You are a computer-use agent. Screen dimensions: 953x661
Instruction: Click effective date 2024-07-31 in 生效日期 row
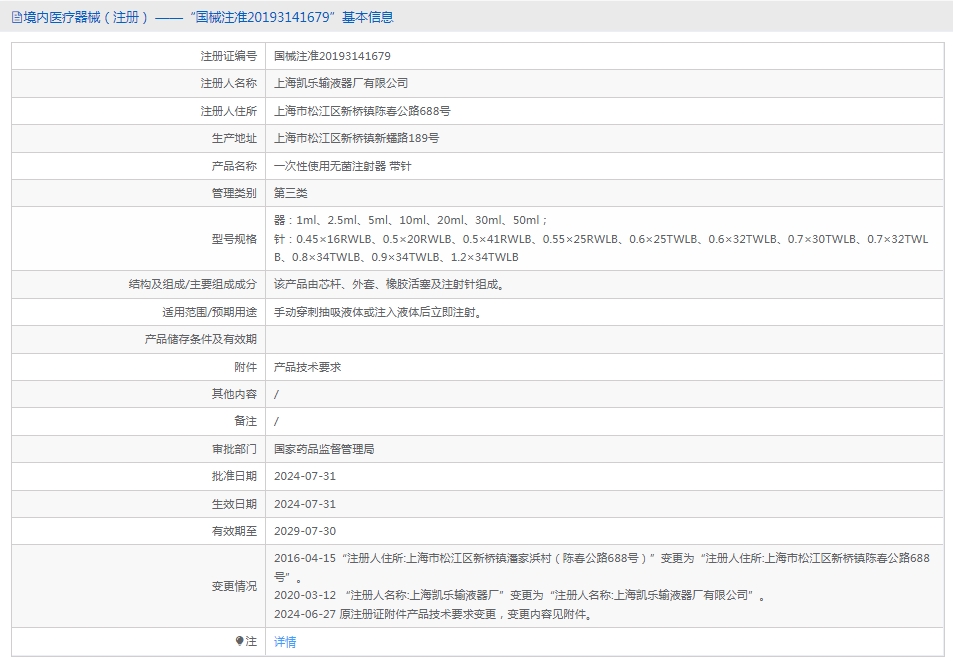(x=304, y=504)
